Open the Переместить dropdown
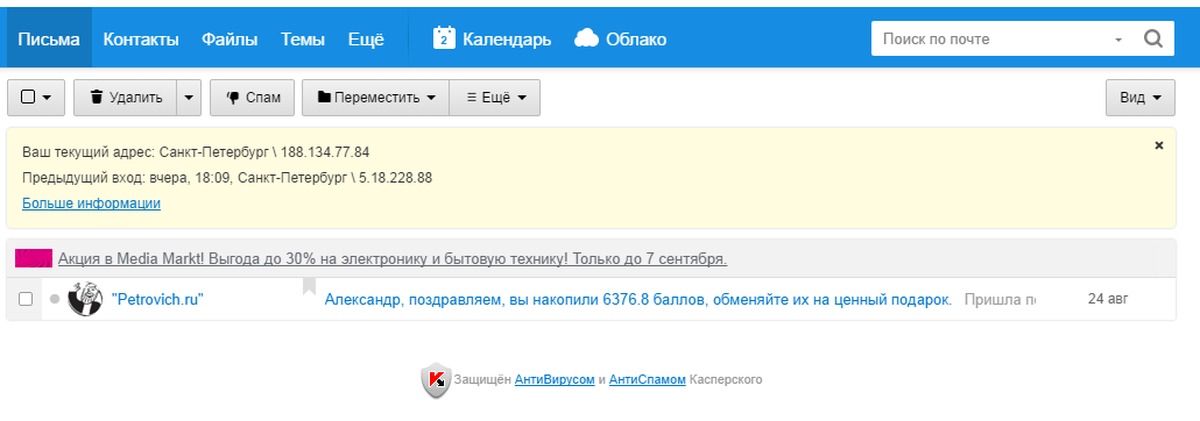This screenshot has width=1200, height=421. click(x=376, y=97)
